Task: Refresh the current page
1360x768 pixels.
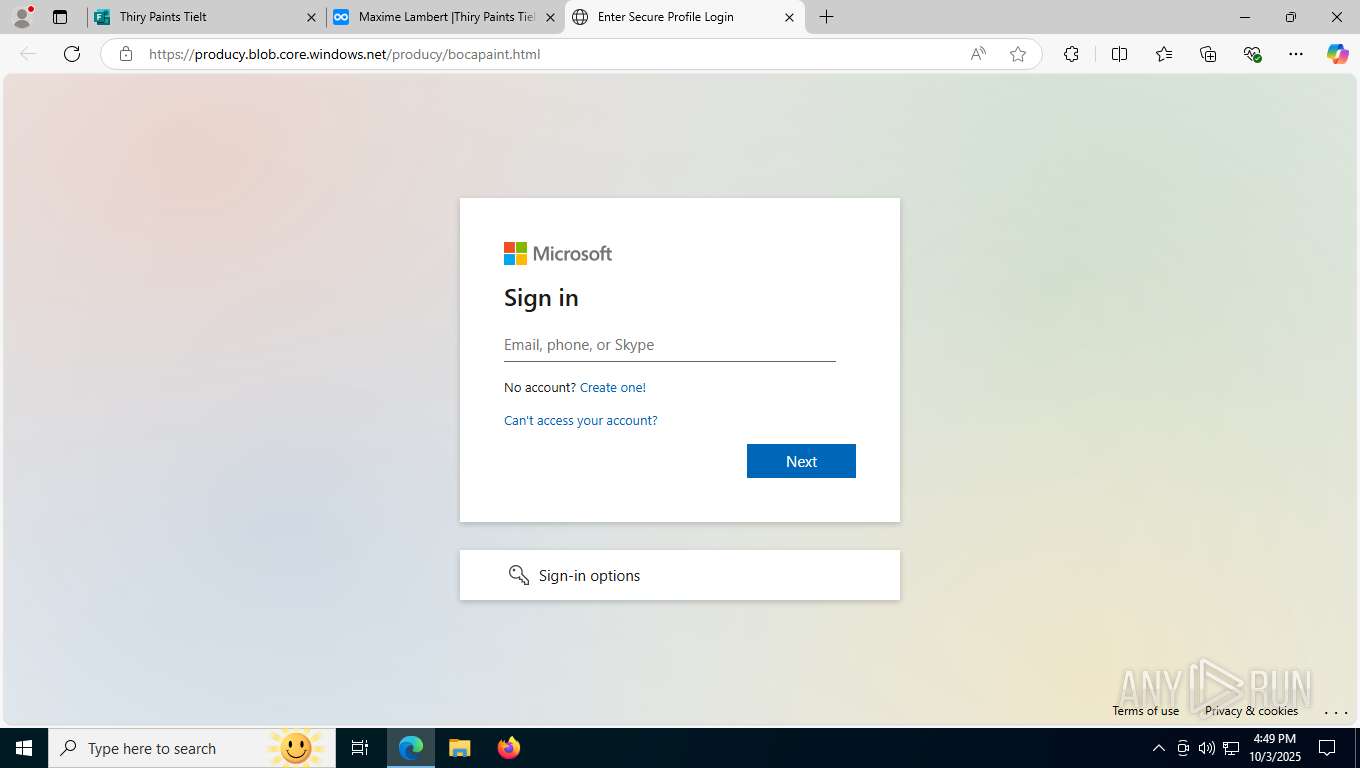Action: [x=72, y=54]
